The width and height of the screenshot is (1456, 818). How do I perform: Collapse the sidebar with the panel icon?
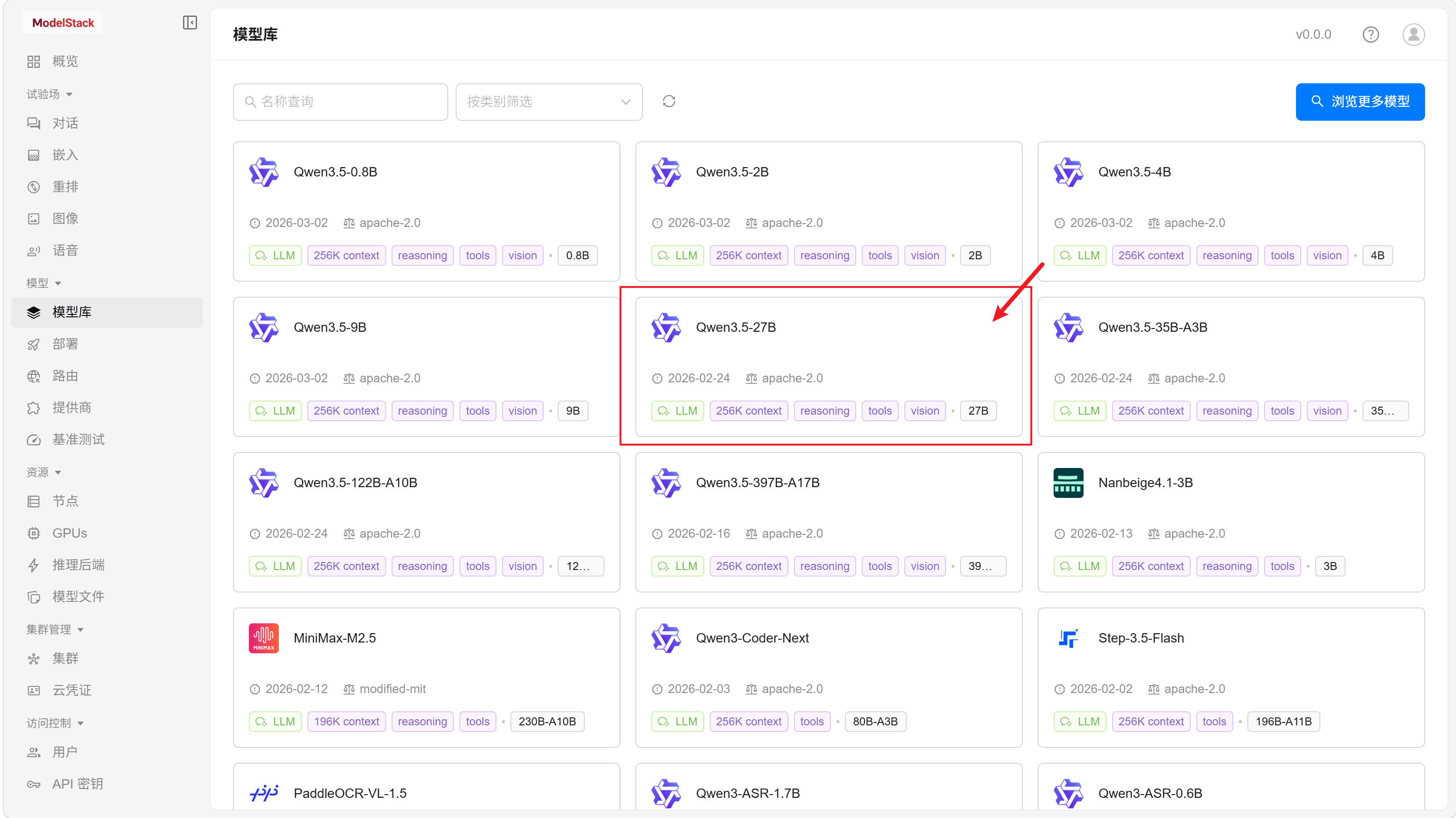pyautogui.click(x=190, y=22)
